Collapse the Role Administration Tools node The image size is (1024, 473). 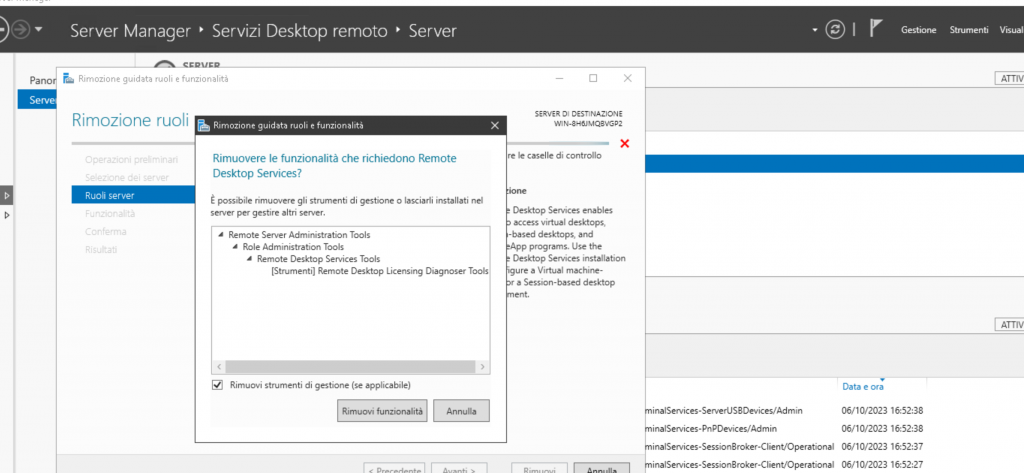(234, 246)
